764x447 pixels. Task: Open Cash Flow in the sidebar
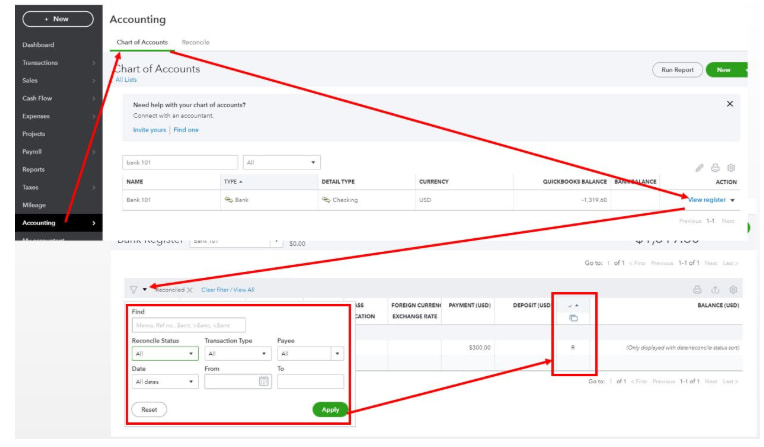37,98
